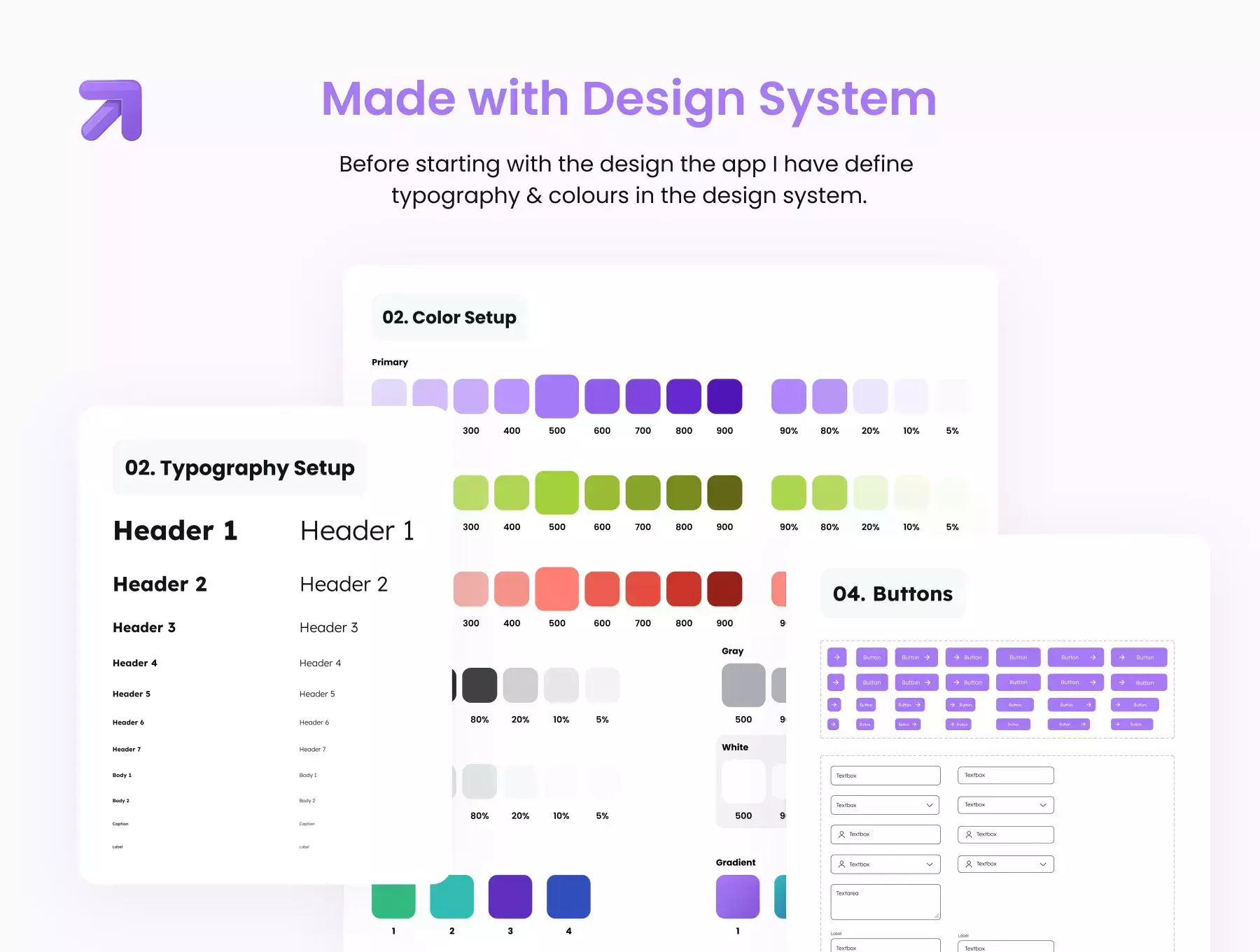The width and height of the screenshot is (1260, 952).
Task: Pick the red 500 color swatch
Action: coord(557,589)
